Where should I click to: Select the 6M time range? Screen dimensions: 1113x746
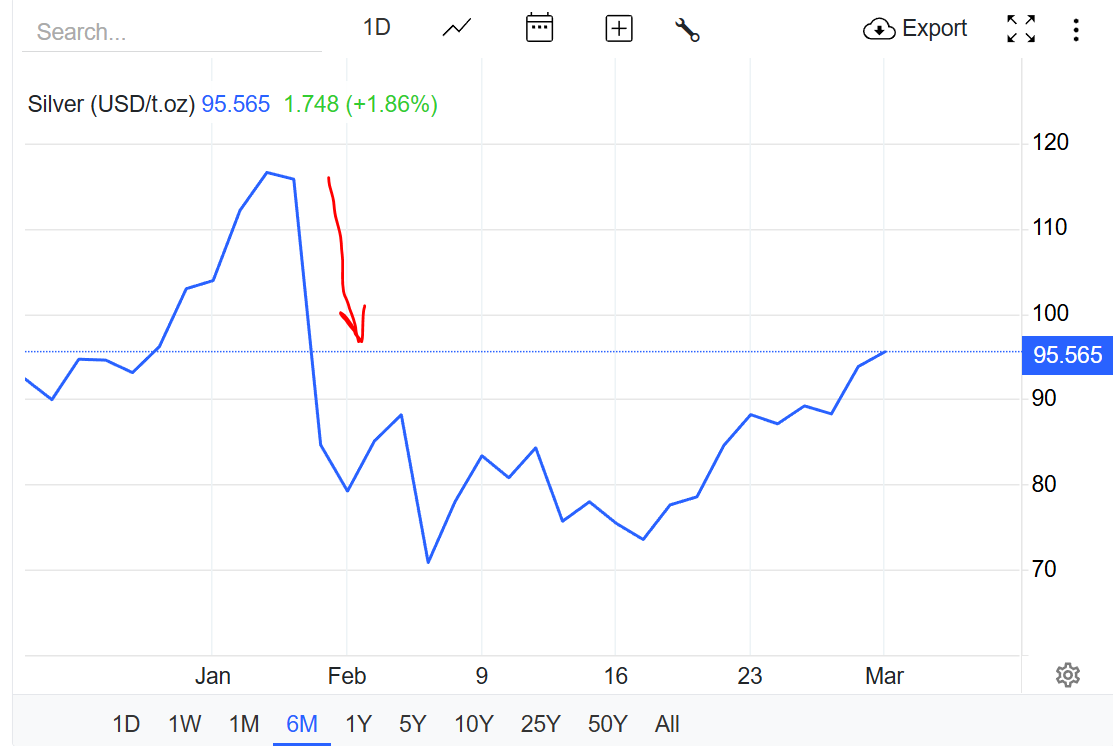[x=302, y=724]
